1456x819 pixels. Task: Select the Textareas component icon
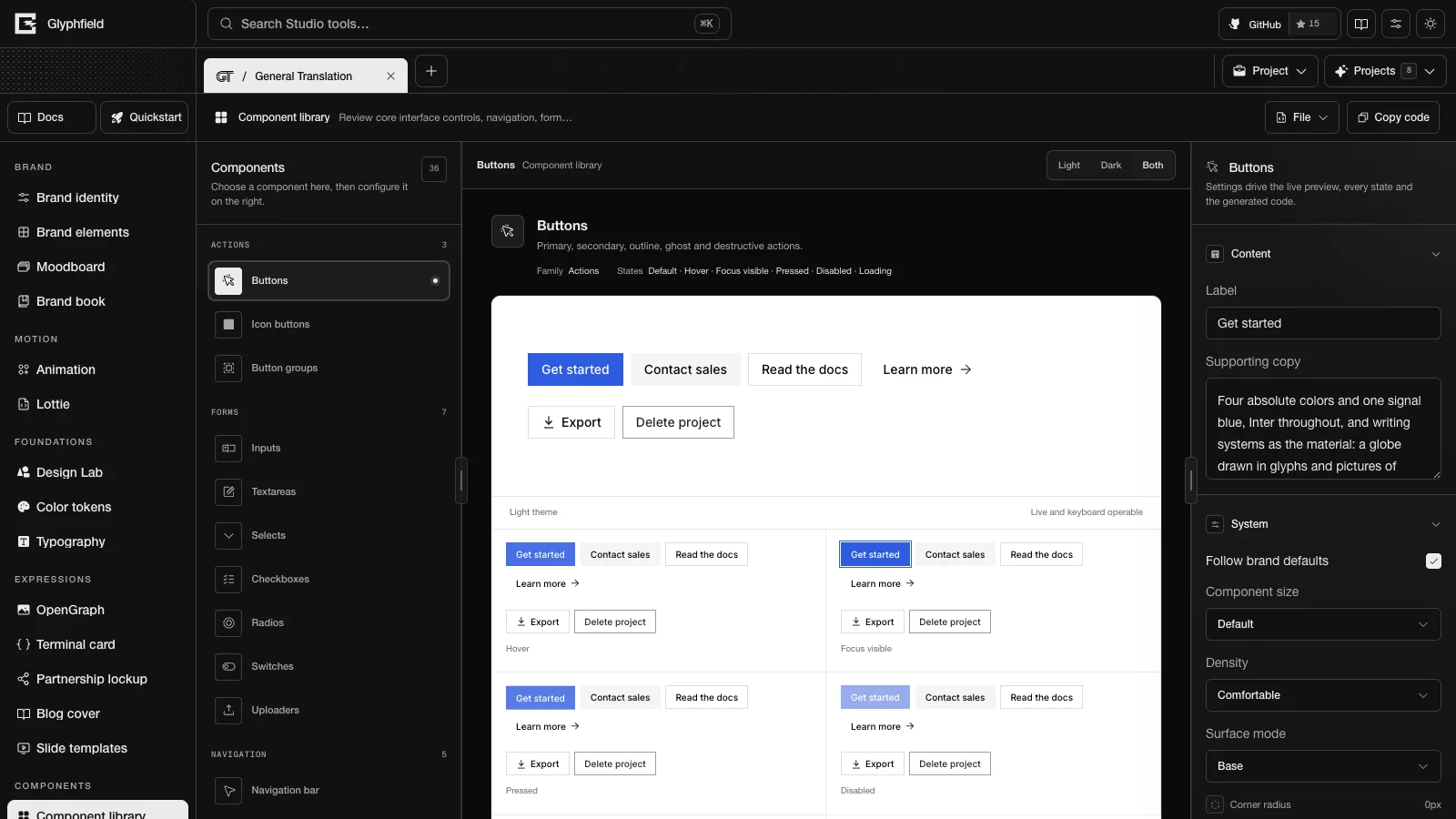[x=228, y=491]
